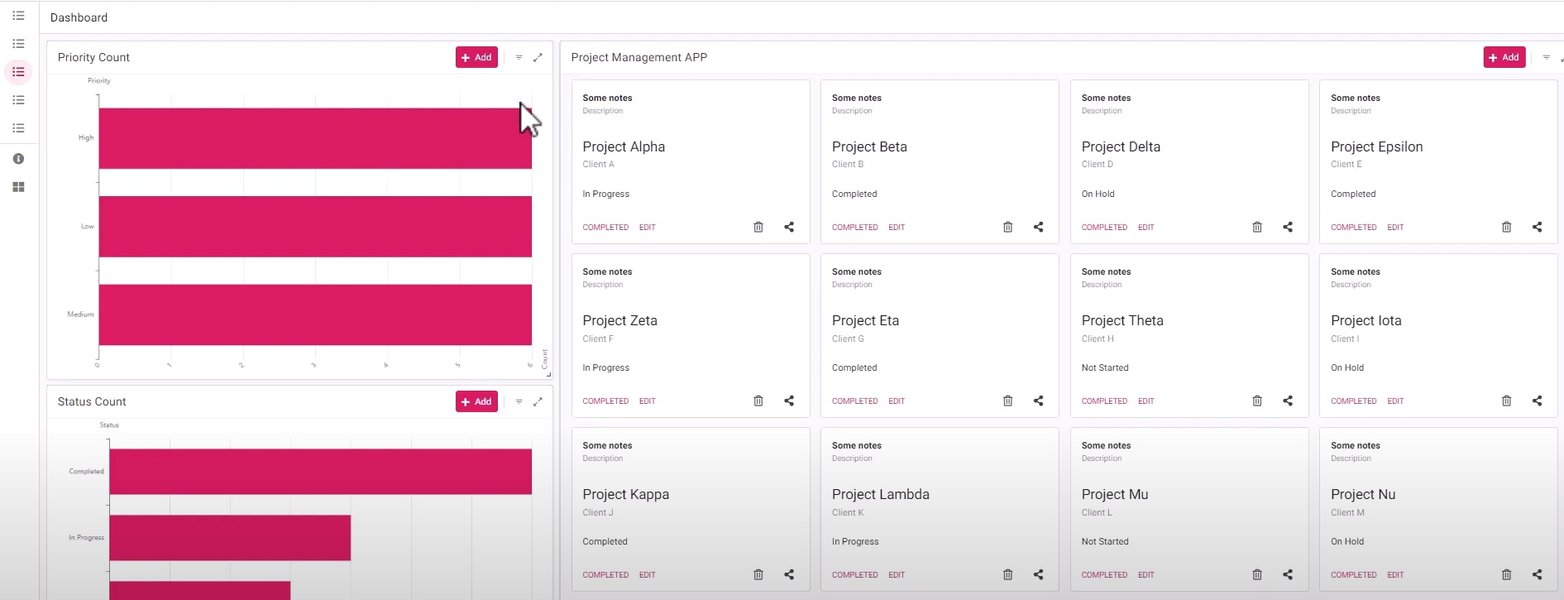Share the Project Lambda card
1564x600 pixels.
[x=1038, y=575]
